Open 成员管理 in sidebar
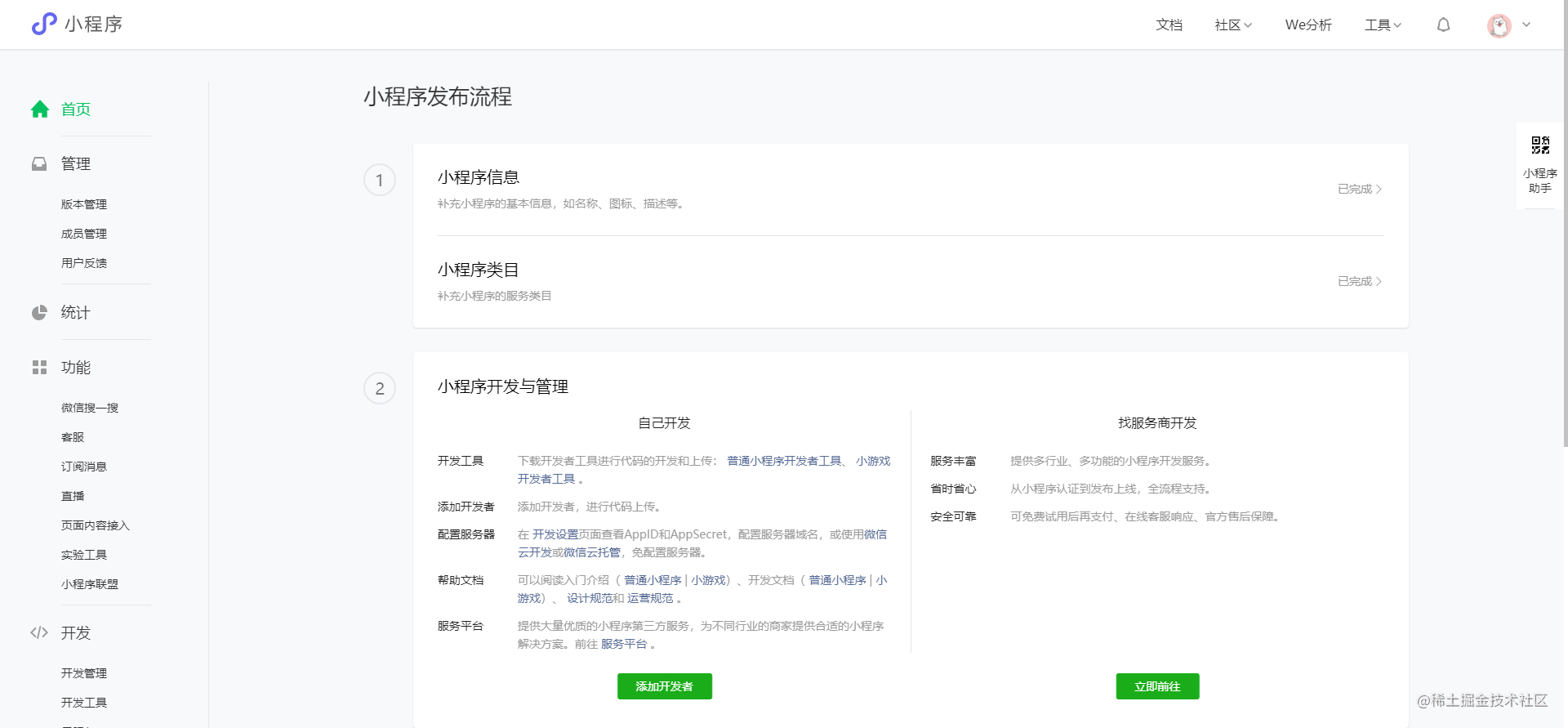 [x=84, y=234]
